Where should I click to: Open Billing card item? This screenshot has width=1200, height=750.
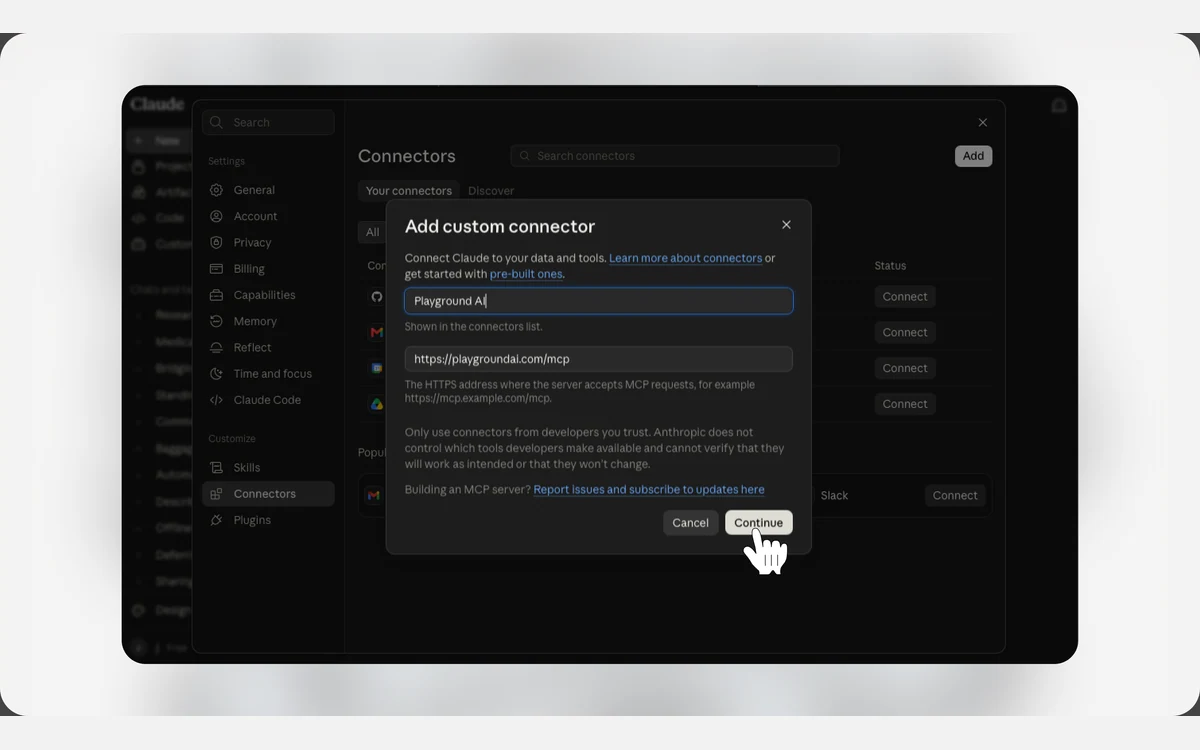[x=268, y=269]
